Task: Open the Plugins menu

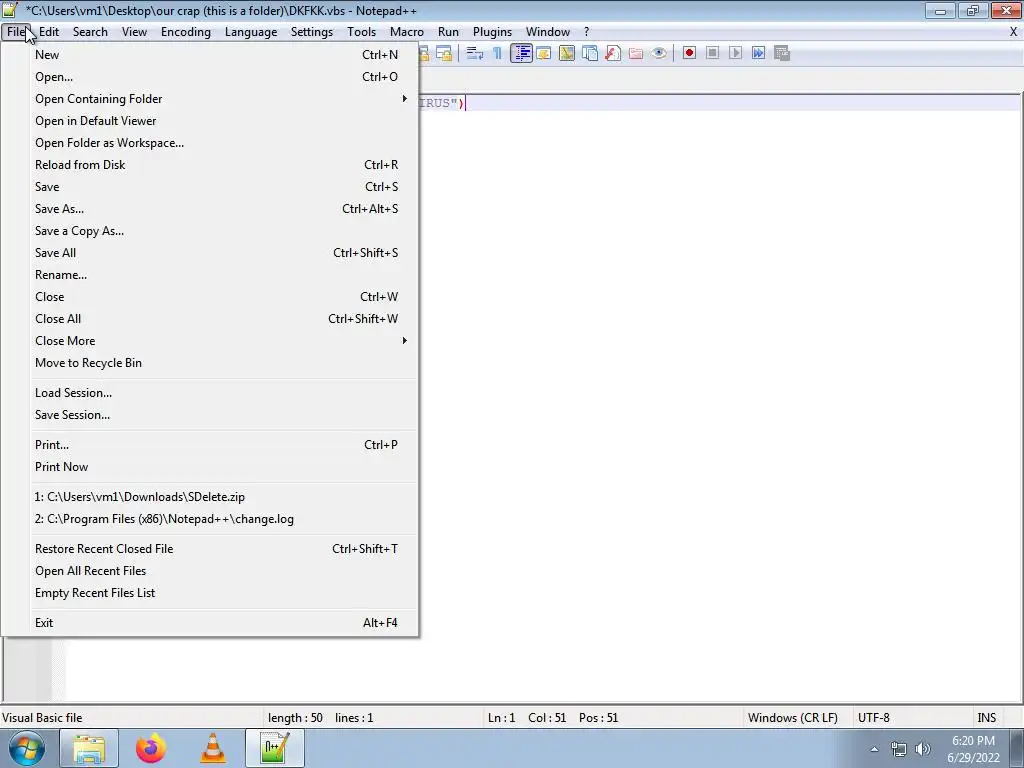Action: tap(492, 32)
